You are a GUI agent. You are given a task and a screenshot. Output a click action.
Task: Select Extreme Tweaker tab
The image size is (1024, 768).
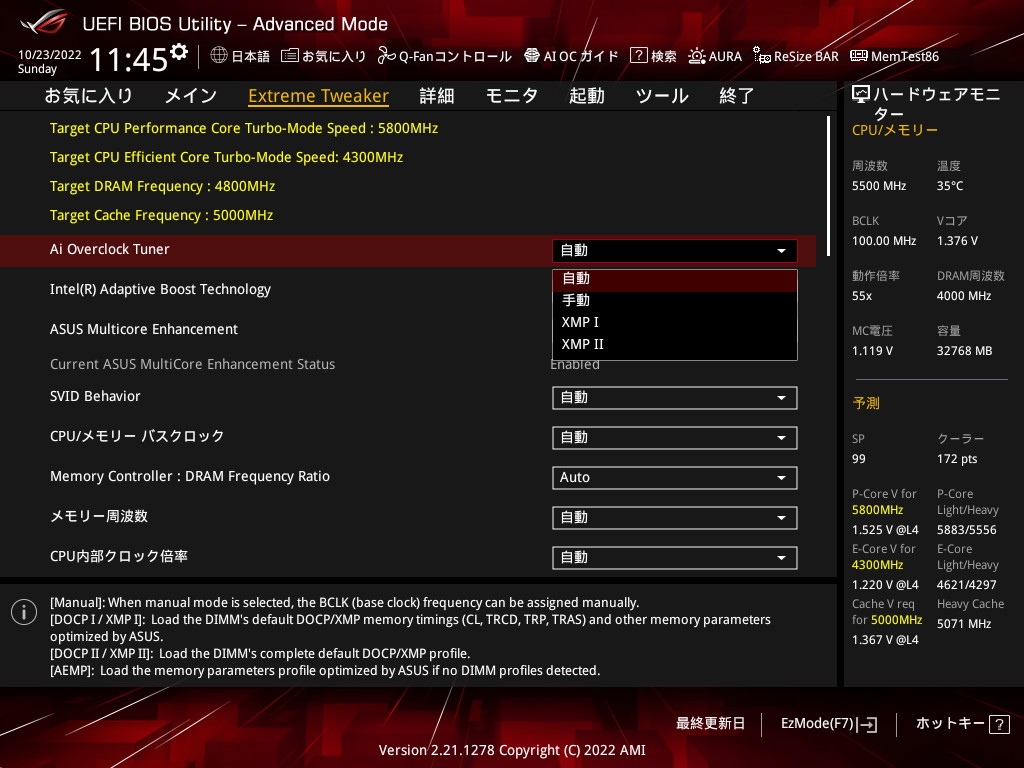(x=319, y=96)
